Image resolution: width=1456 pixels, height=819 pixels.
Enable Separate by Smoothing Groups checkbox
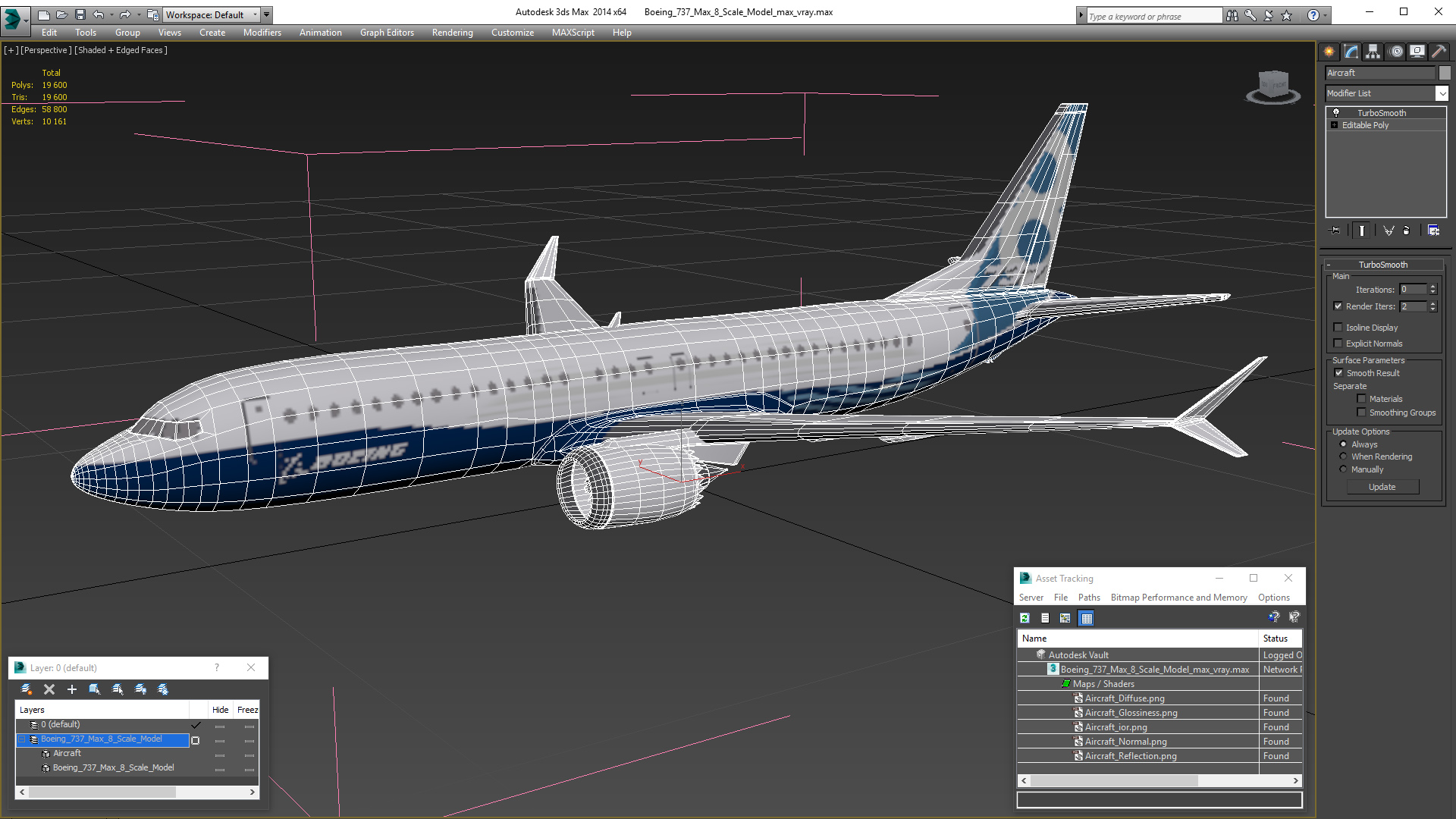pos(1362,413)
